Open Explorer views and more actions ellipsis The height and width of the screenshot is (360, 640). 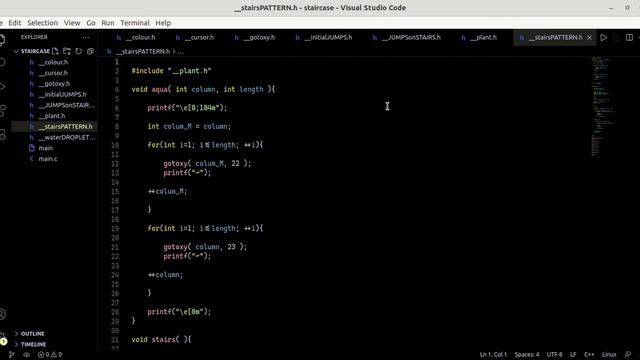86,37
